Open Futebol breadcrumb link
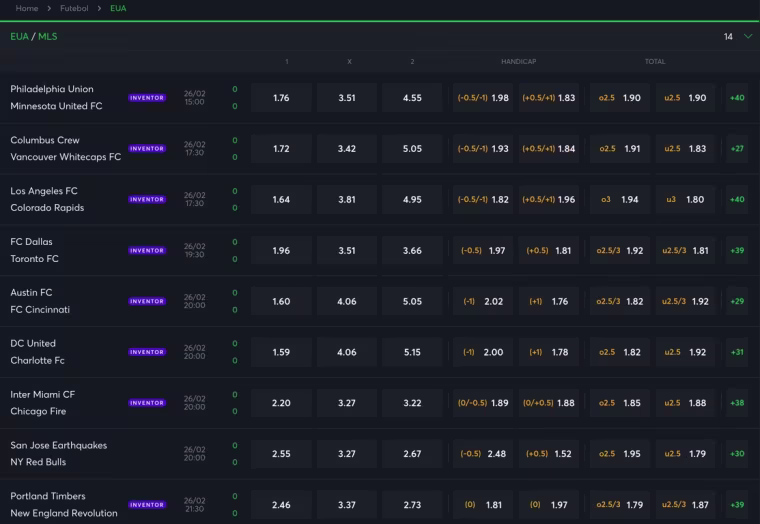 (74, 8)
